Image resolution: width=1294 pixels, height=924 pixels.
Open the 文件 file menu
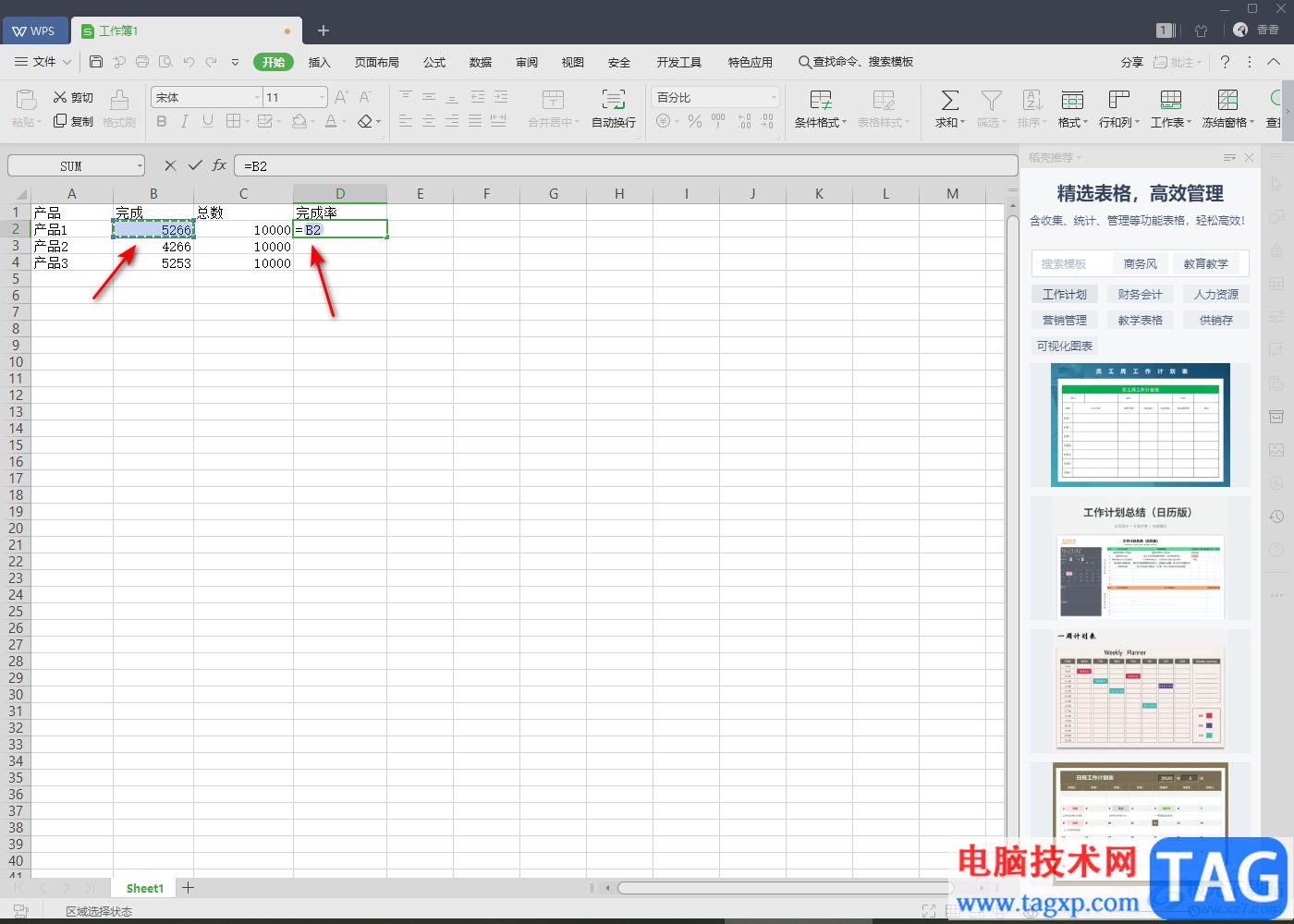[43, 62]
